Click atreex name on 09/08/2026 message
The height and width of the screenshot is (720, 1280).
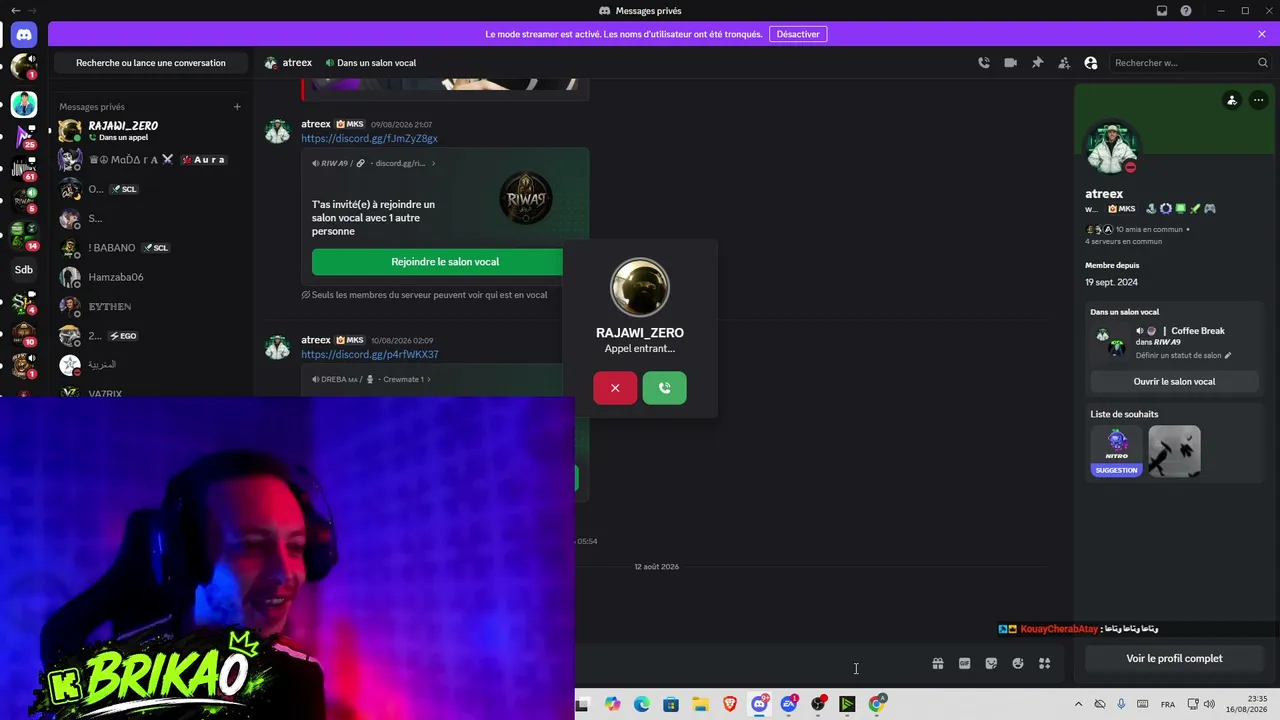316,124
